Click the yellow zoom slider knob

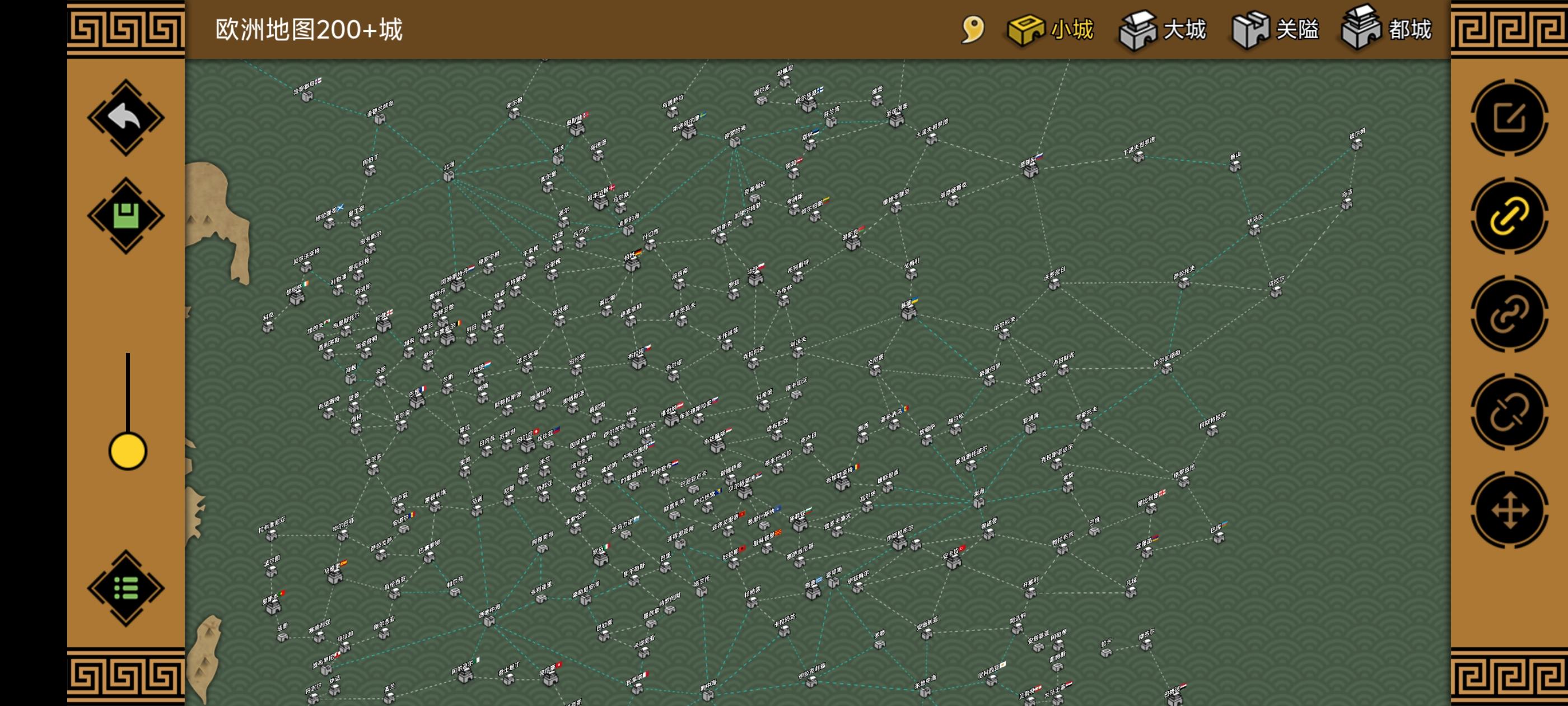(x=128, y=452)
